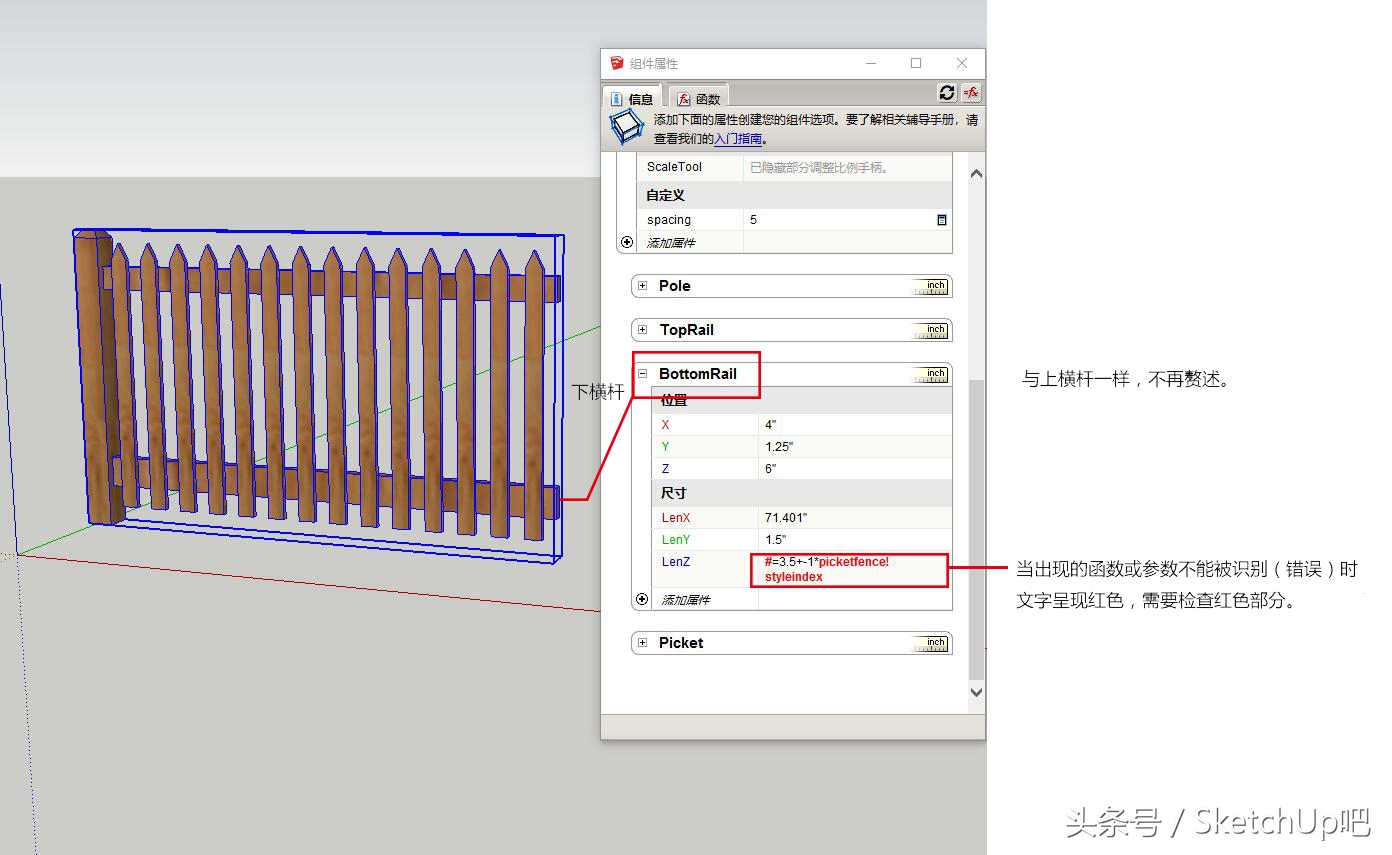Screen dimensions: 1392x855
Task: Click the scrollbar down arrow
Action: pyautogui.click(x=975, y=691)
